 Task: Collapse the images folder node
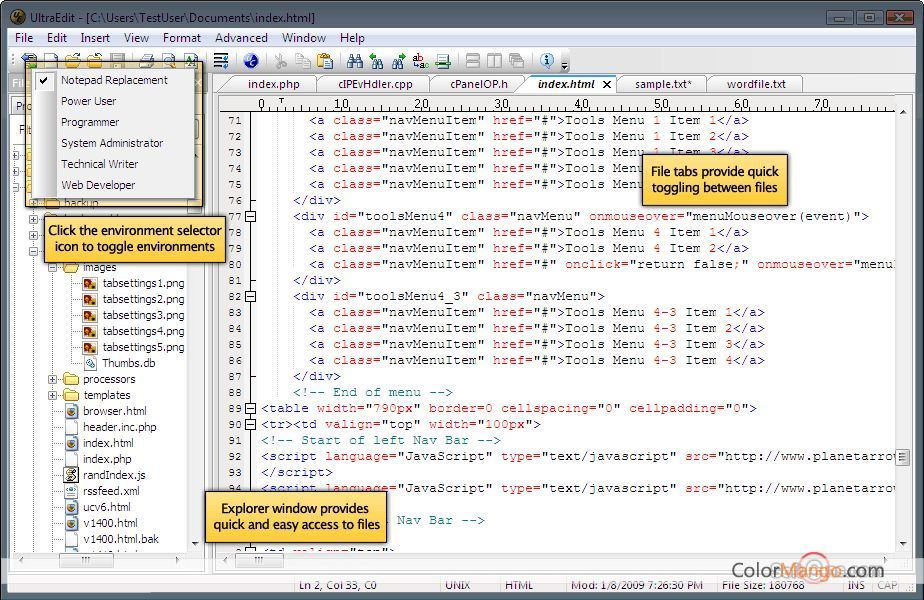point(52,268)
